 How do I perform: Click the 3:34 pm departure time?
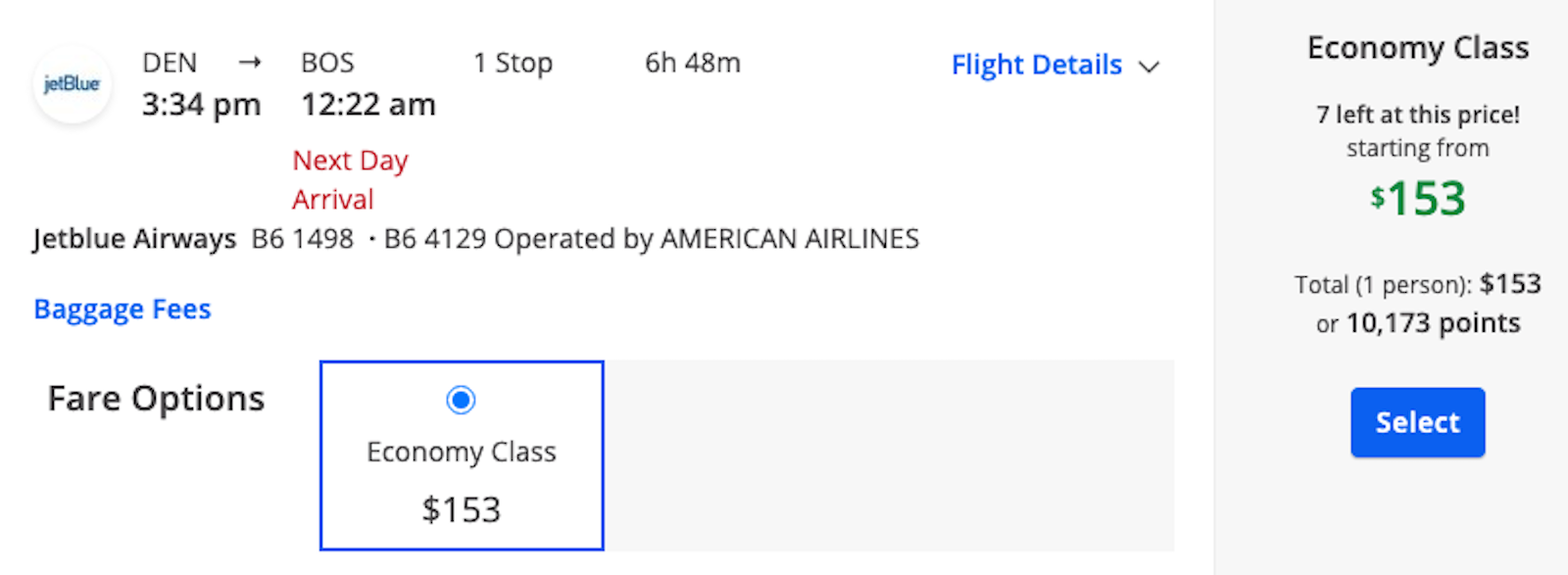pyautogui.click(x=201, y=104)
